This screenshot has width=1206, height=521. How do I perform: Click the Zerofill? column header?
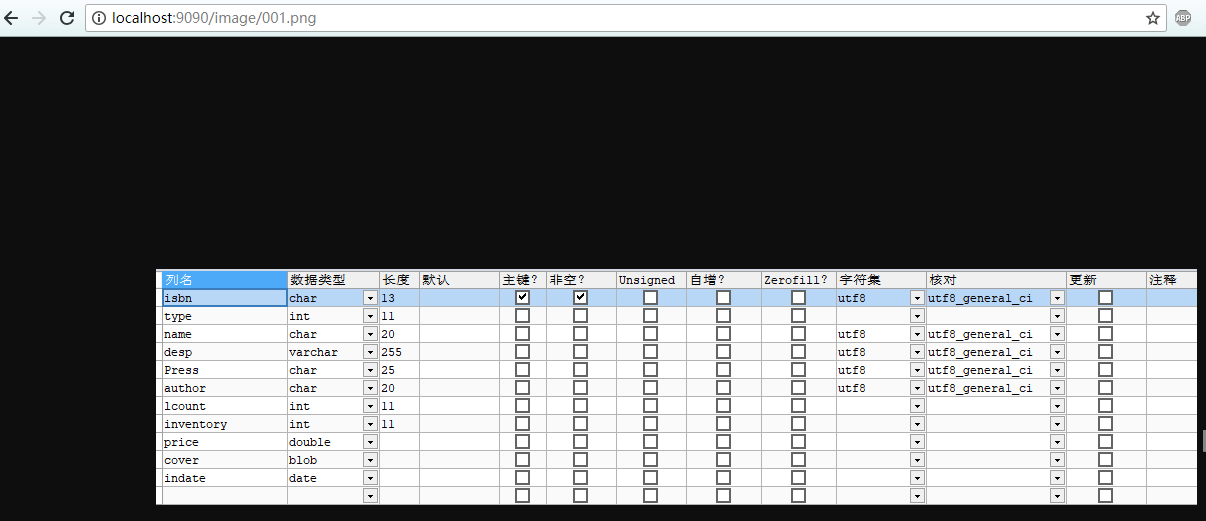tap(799, 280)
